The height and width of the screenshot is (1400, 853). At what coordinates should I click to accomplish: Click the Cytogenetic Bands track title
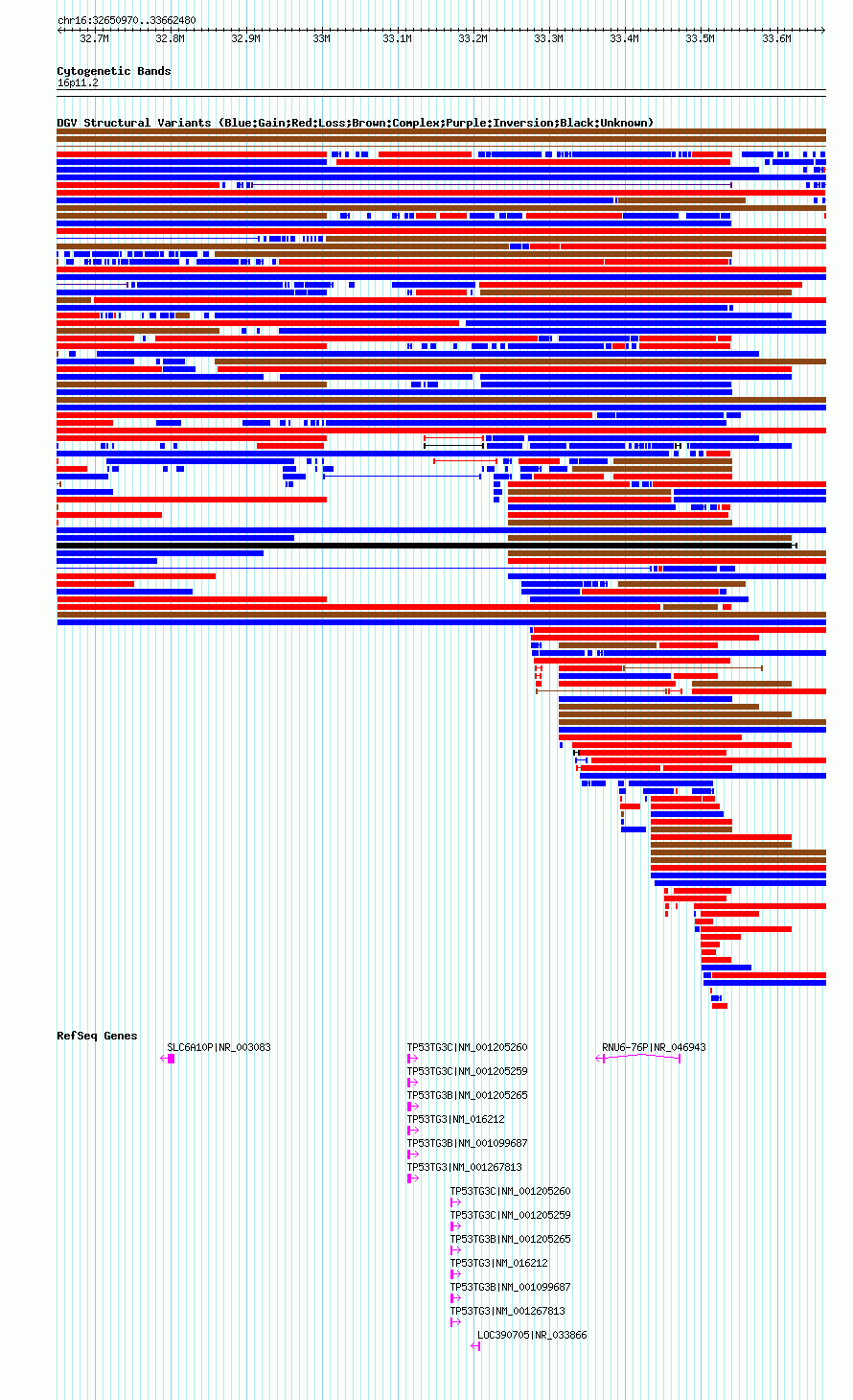pyautogui.click(x=114, y=71)
